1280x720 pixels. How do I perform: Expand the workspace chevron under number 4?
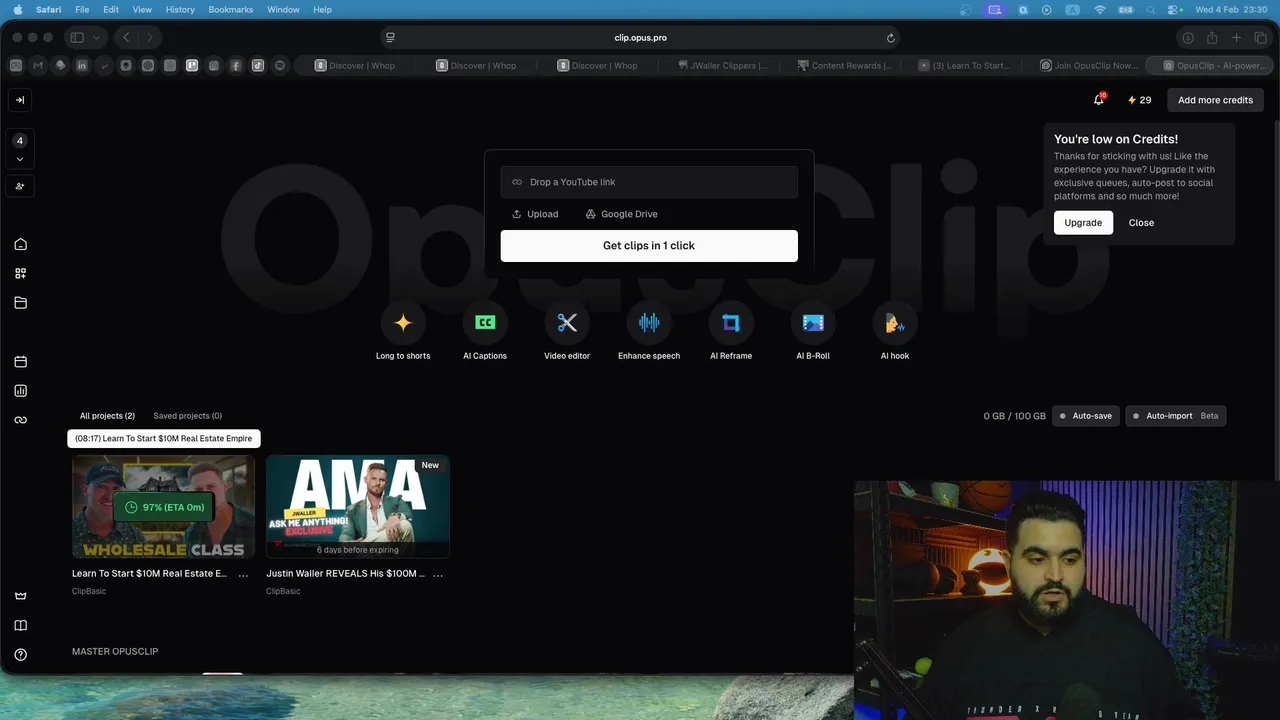coord(20,159)
